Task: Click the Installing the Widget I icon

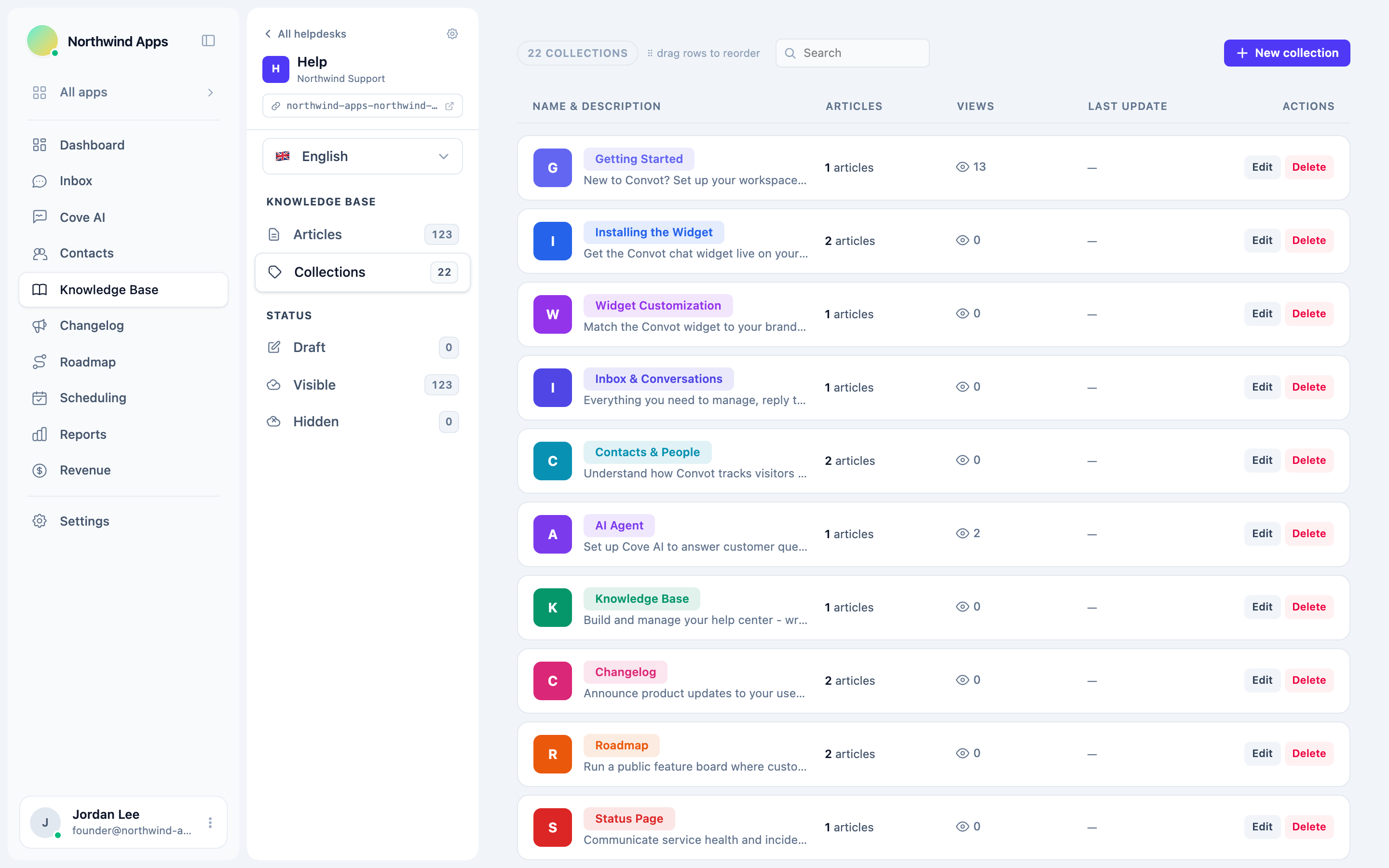Action: pos(552,241)
